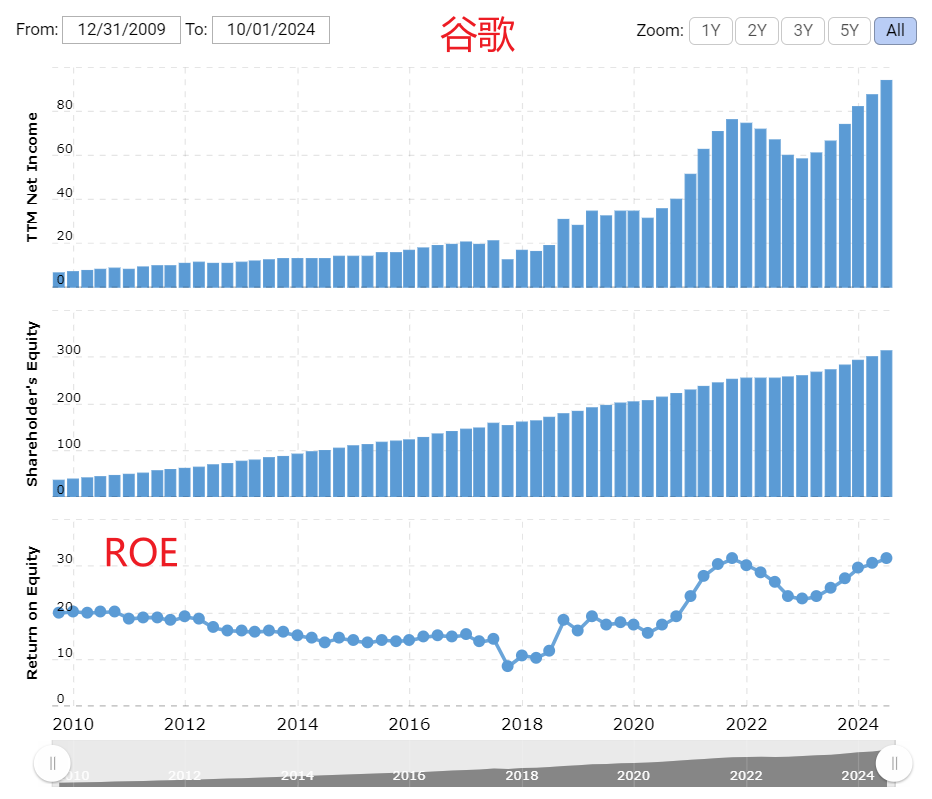Click the Shareholder's Equity axis title
The height and width of the screenshot is (799, 932).
pos(32,404)
